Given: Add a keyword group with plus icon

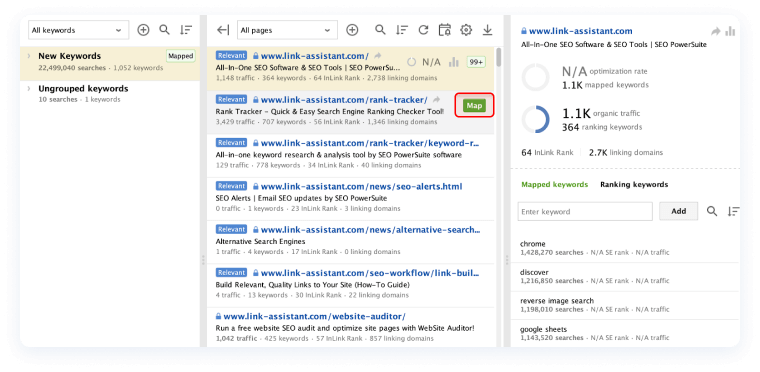Looking at the screenshot, I should 143,30.
